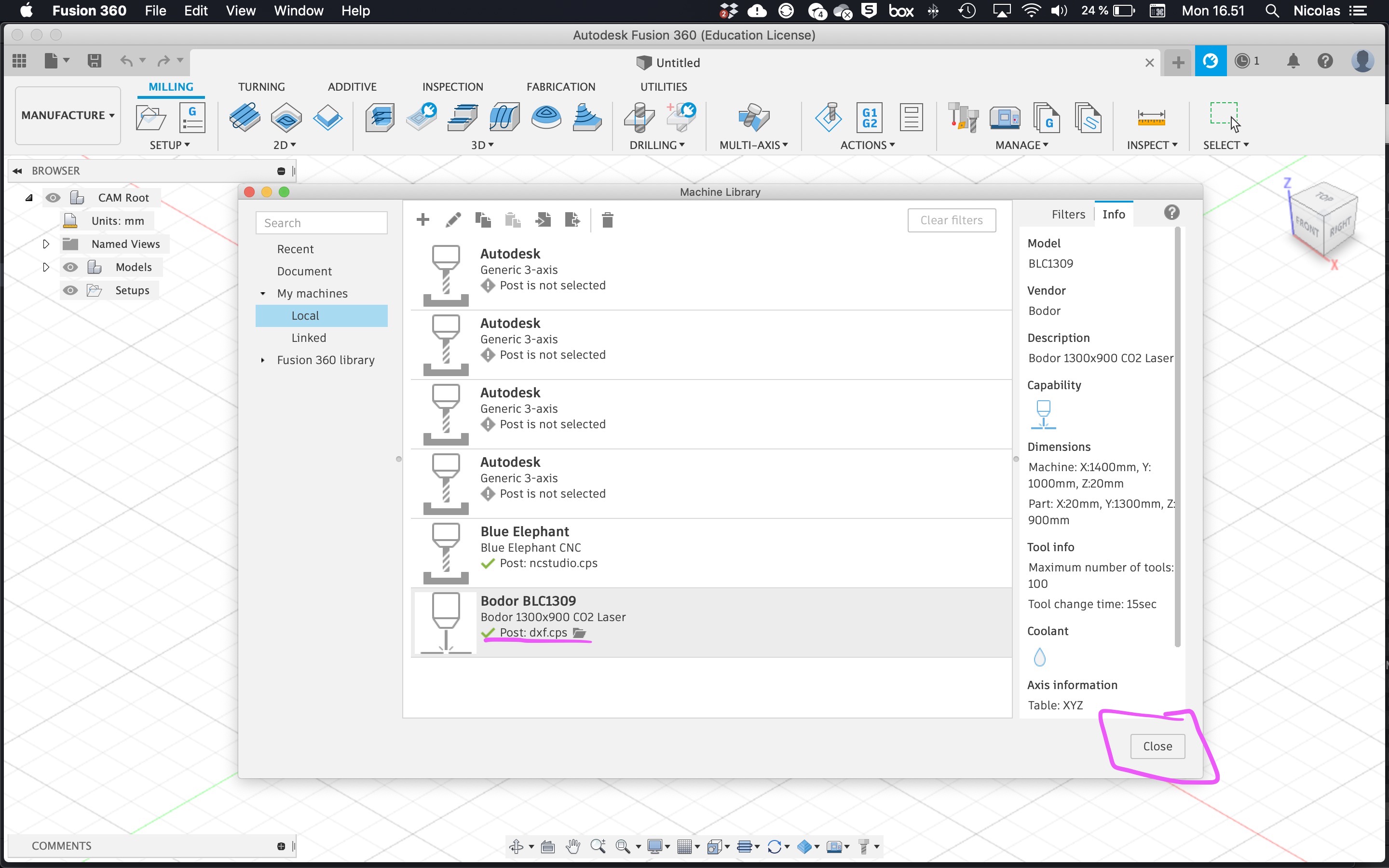Viewport: 1389px width, 868px height.
Task: Switch to the TURNING tab
Action: click(261, 87)
